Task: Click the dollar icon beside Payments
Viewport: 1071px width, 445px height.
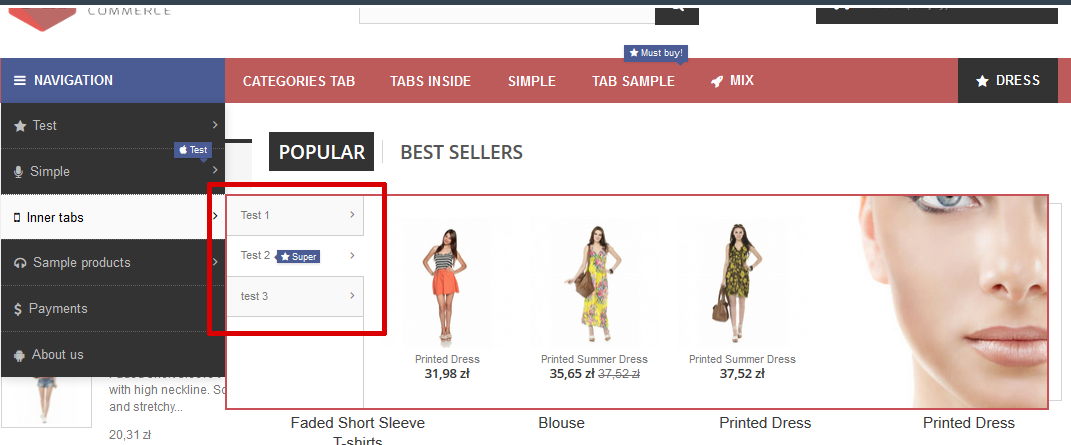Action: (18, 309)
